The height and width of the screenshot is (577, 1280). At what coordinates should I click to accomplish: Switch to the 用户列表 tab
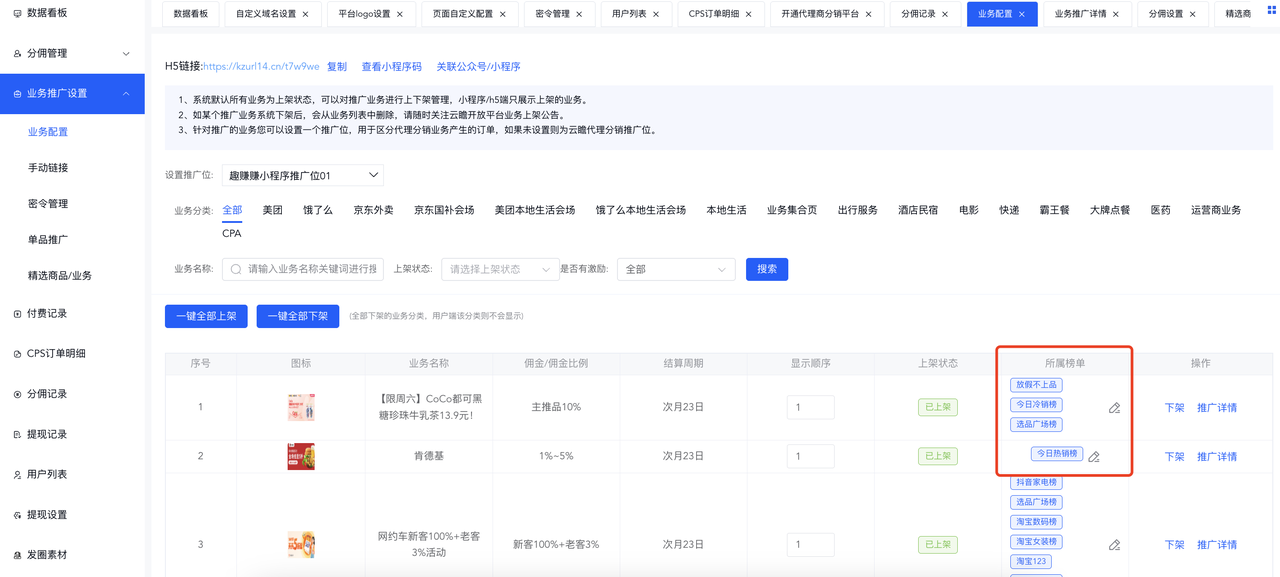[629, 14]
